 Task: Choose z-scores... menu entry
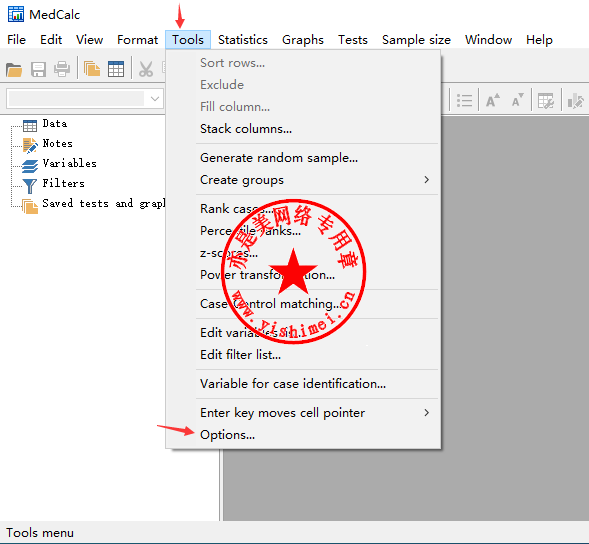point(303,253)
